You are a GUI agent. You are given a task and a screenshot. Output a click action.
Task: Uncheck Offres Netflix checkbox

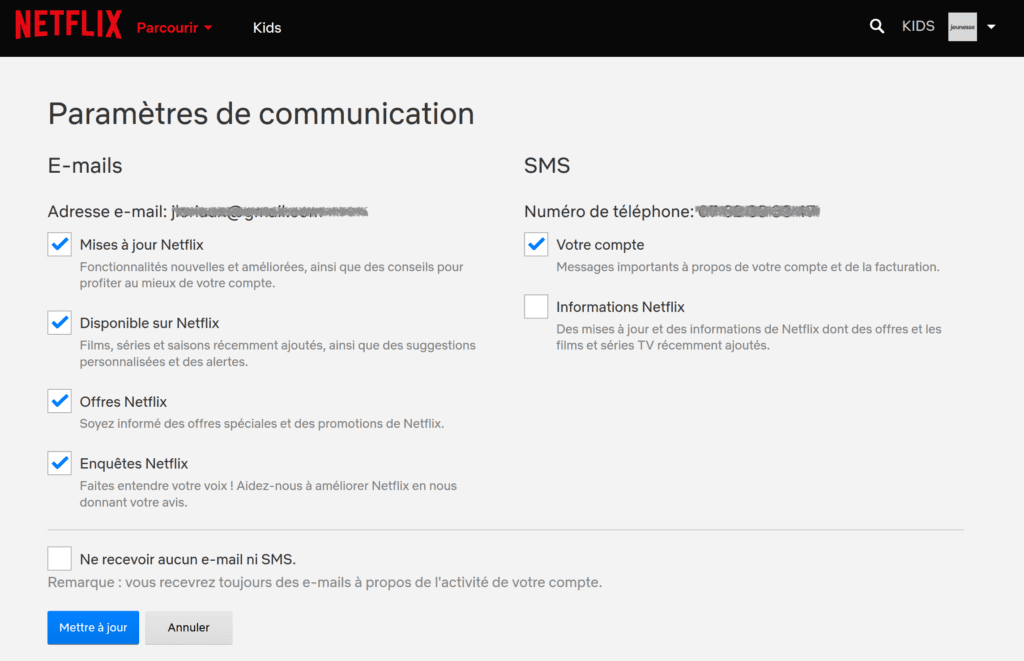59,401
